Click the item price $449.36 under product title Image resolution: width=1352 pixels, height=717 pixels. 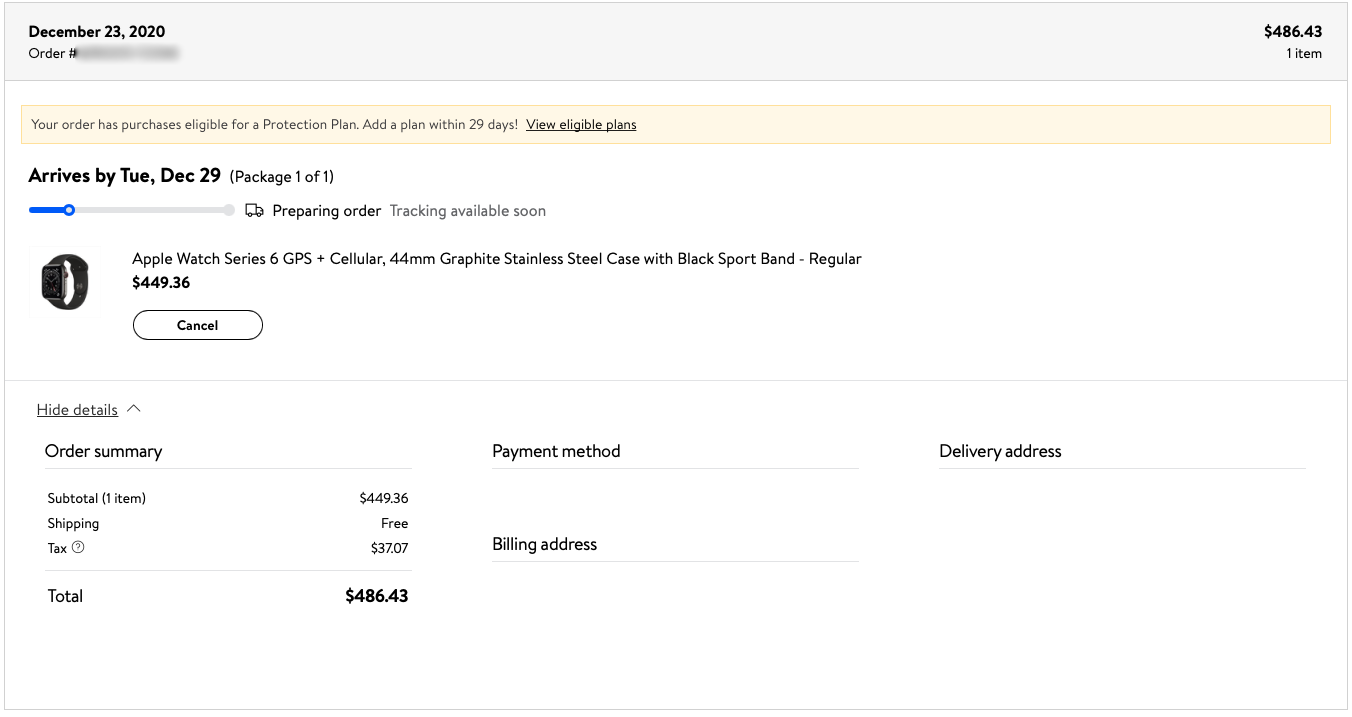(x=161, y=283)
